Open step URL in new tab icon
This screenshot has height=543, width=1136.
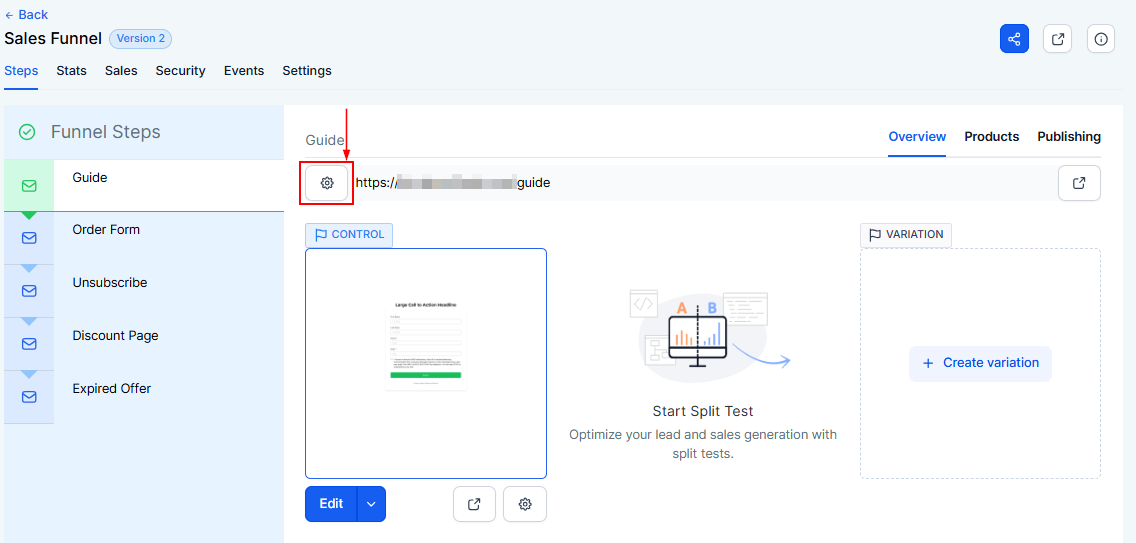pos(1079,183)
